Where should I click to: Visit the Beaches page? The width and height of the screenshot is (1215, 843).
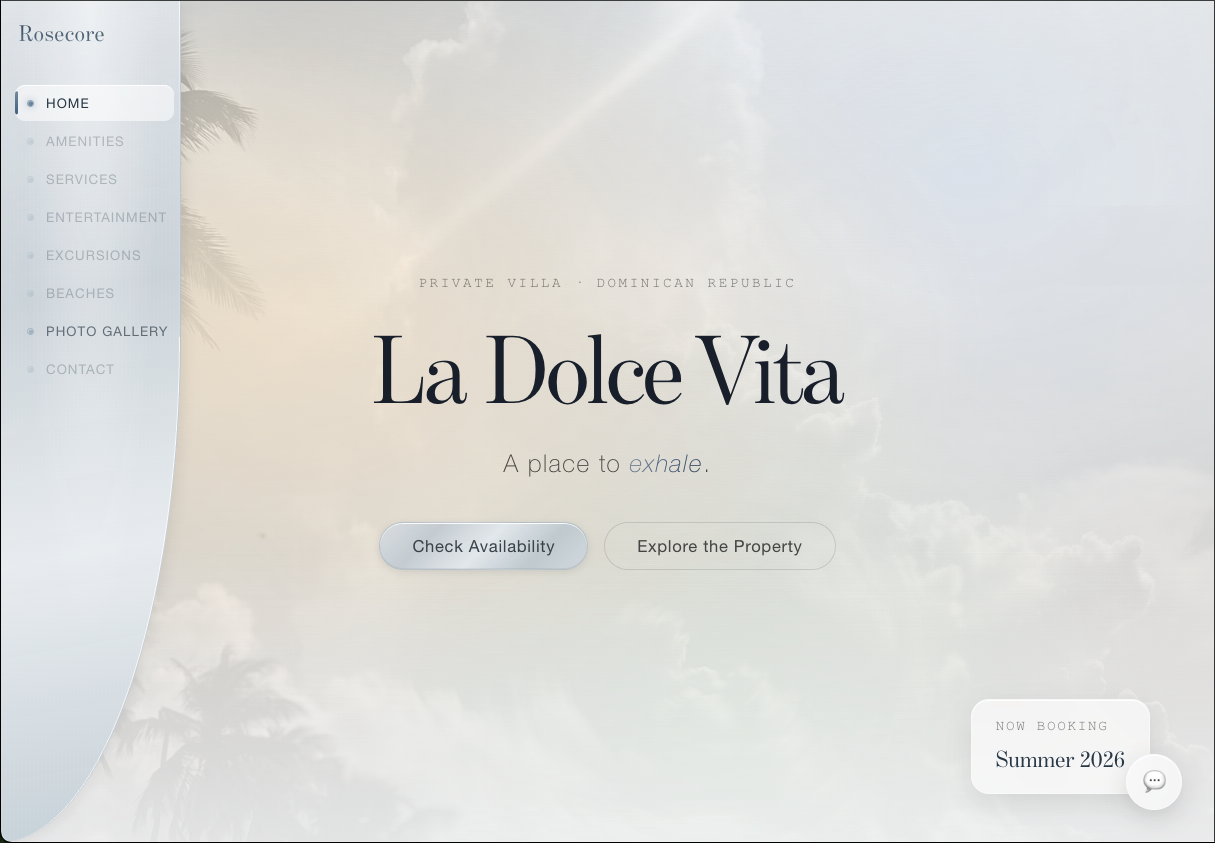pyautogui.click(x=95, y=293)
